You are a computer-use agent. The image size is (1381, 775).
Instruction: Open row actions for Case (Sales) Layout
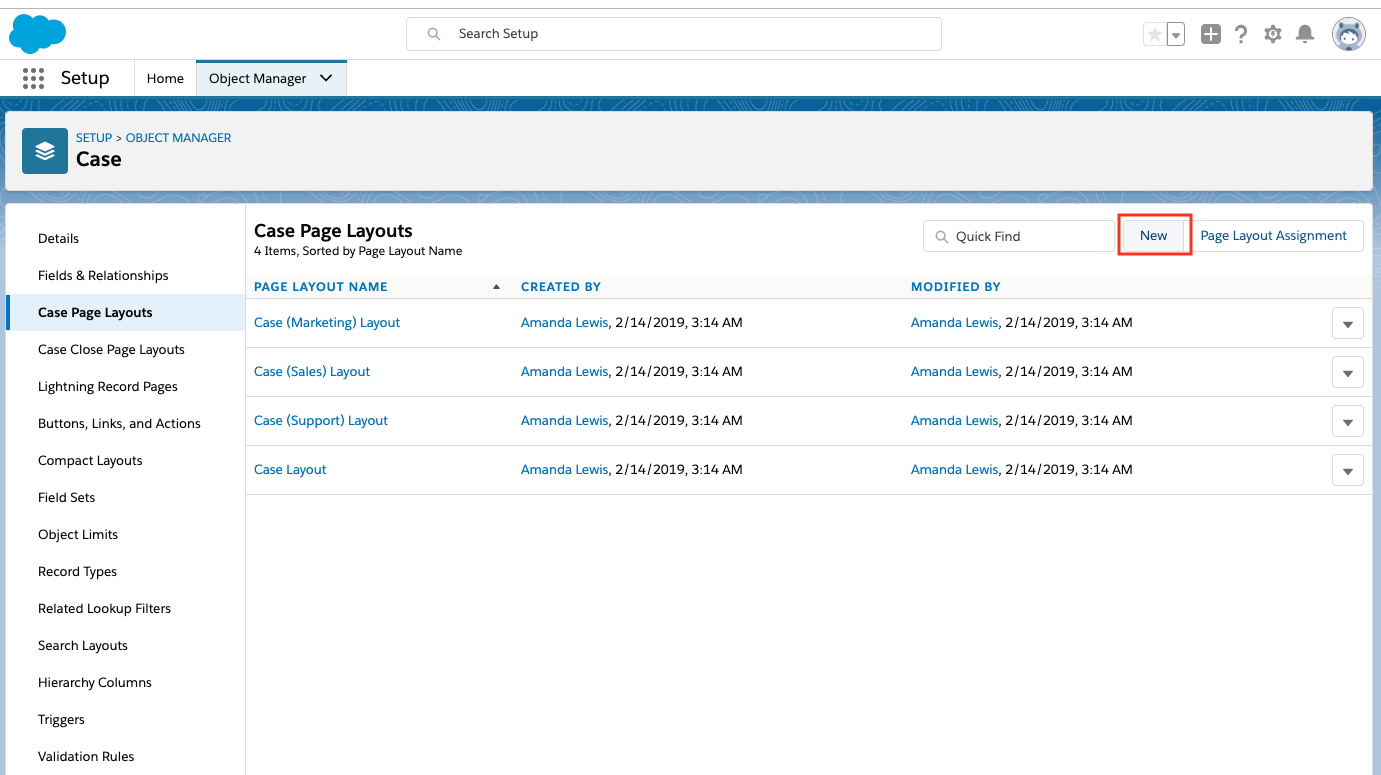click(x=1348, y=373)
